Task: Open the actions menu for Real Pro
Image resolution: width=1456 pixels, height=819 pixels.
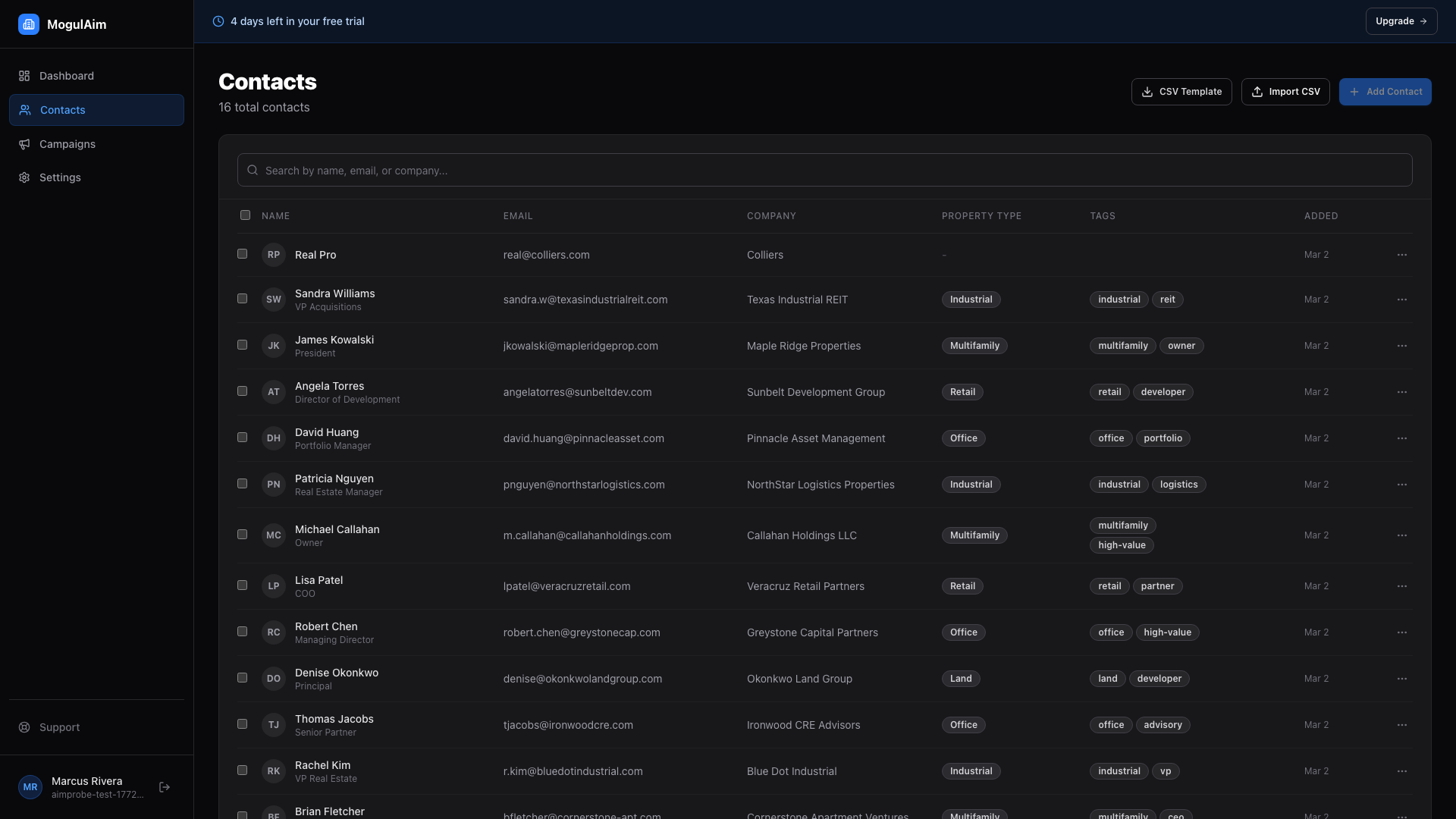Action: [1401, 255]
